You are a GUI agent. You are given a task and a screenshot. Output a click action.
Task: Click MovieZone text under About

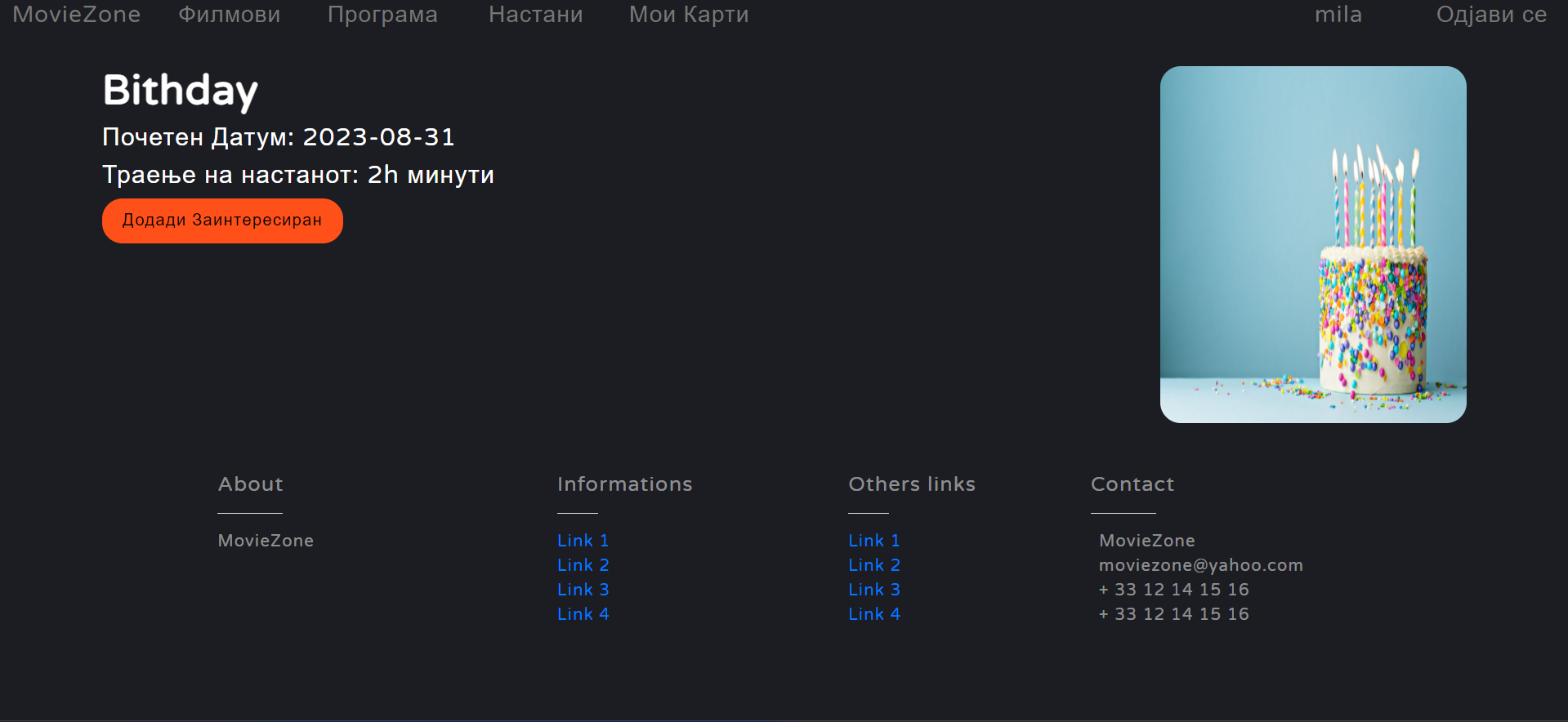click(x=266, y=541)
